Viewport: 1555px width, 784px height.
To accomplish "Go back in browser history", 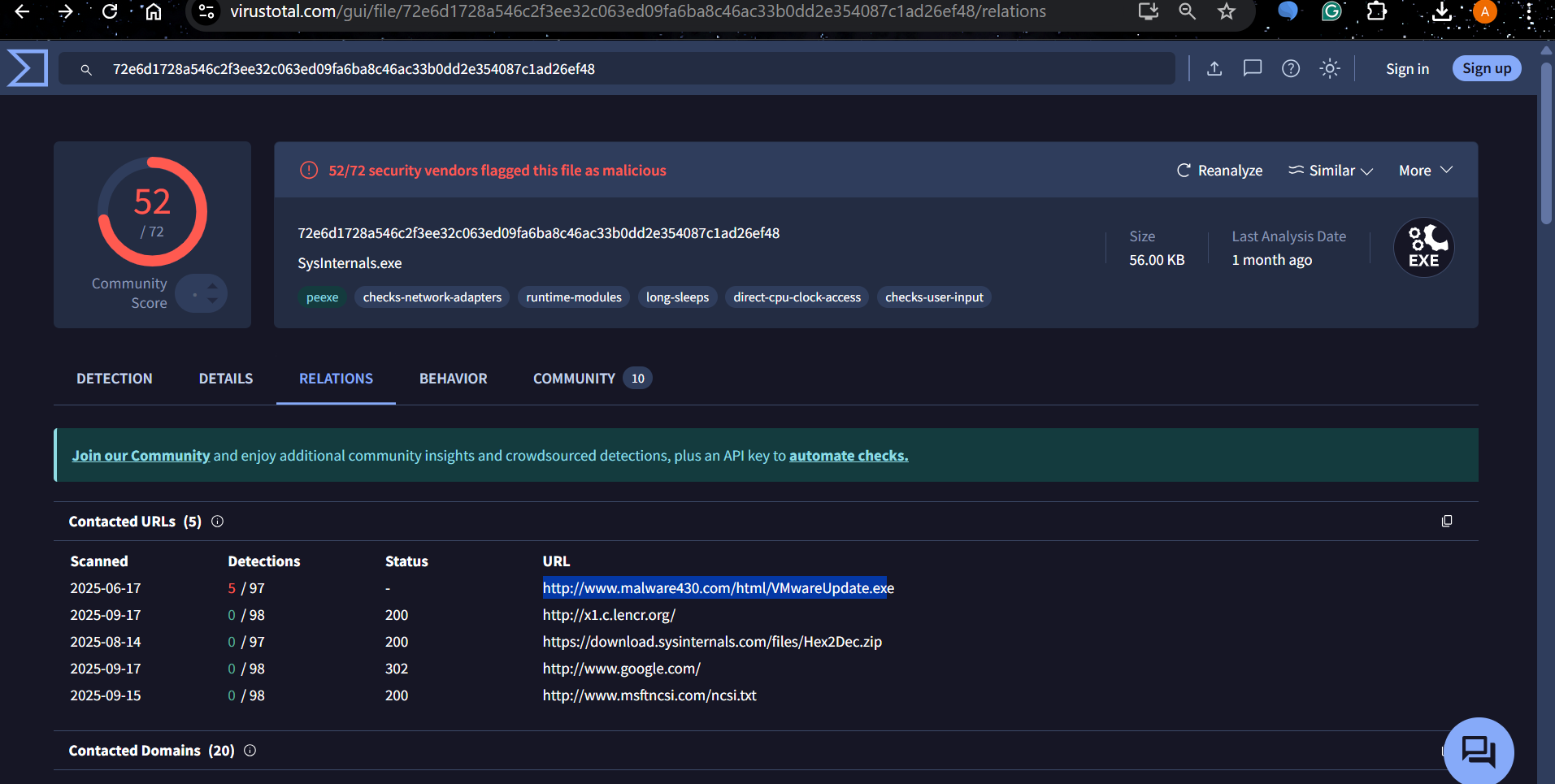I will (22, 11).
